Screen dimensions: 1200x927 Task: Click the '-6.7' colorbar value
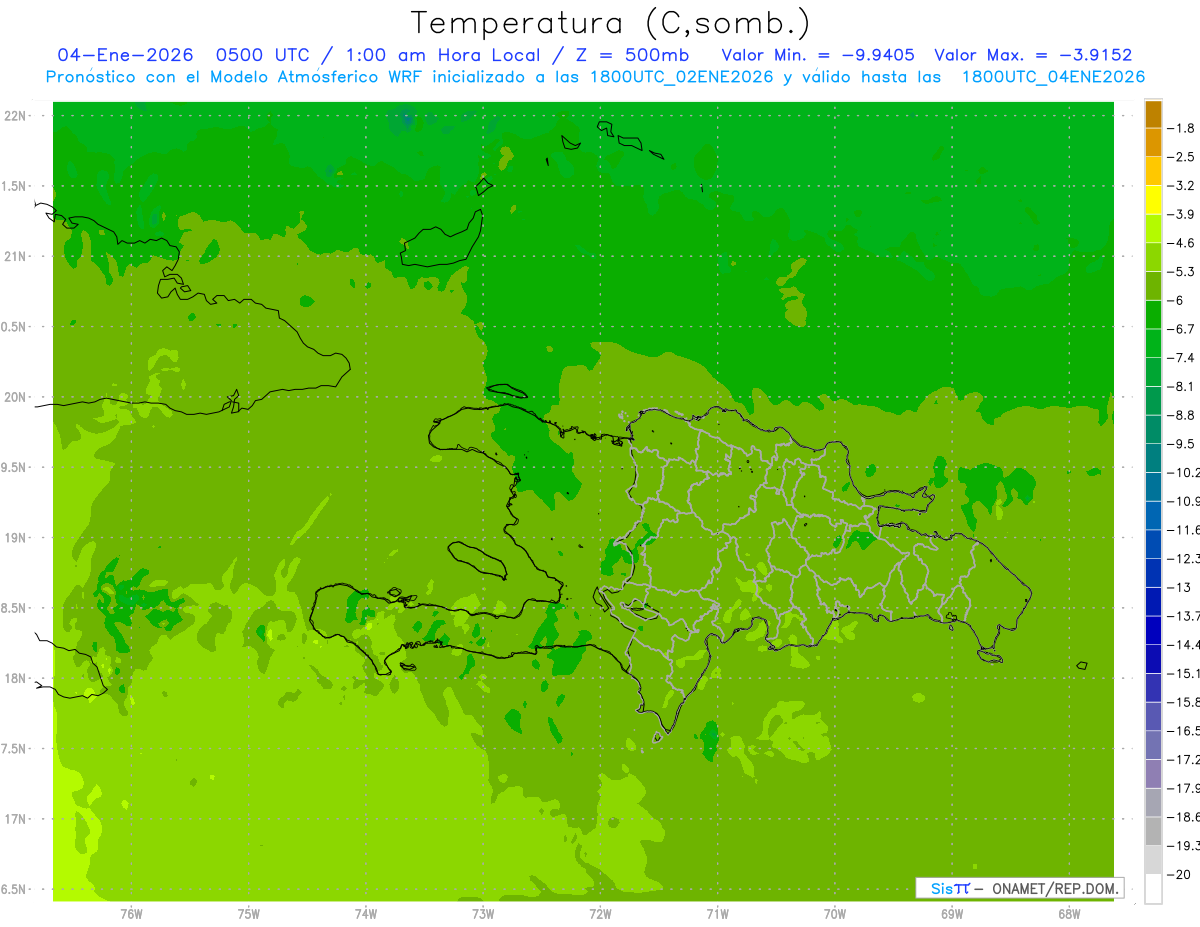1181,329
